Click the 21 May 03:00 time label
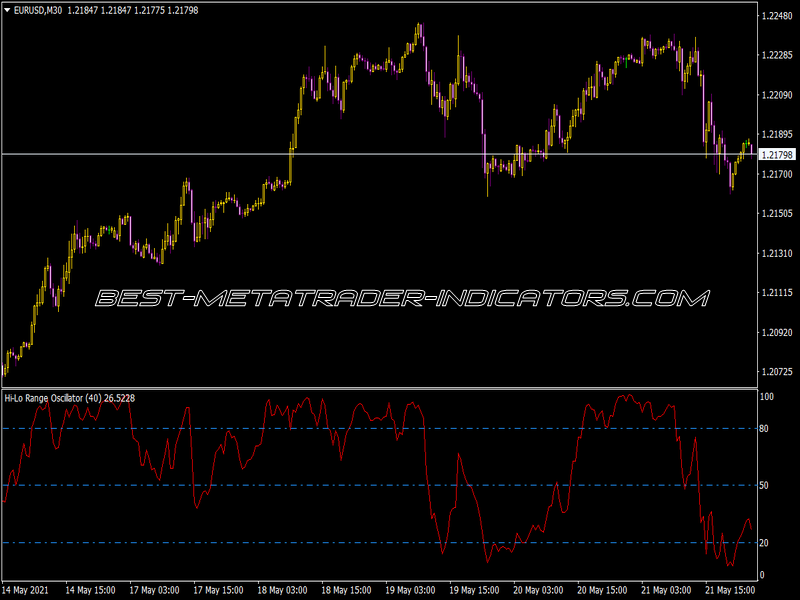Image resolution: width=800 pixels, height=600 pixels. coord(666,590)
